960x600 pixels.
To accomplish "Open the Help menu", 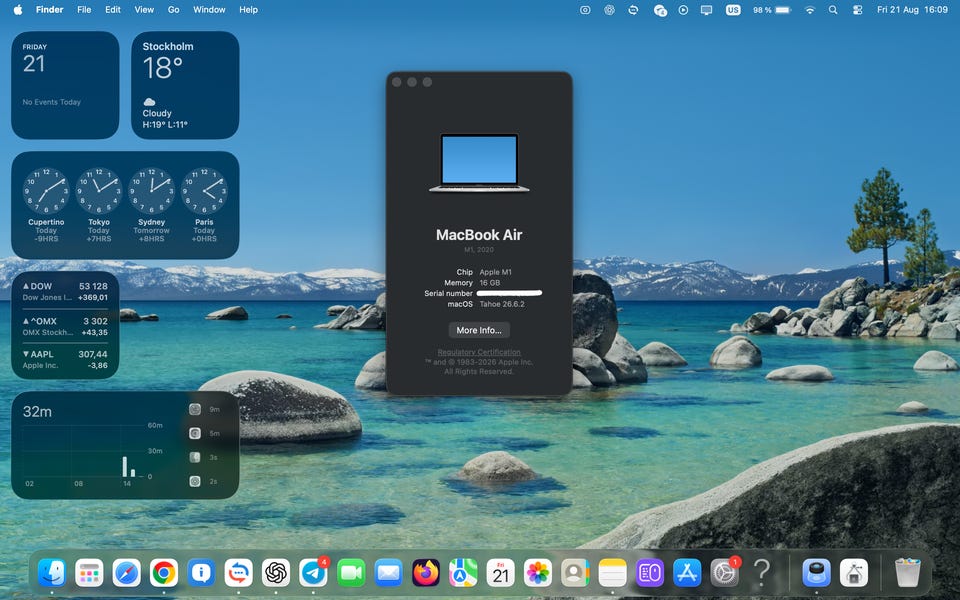I will (249, 10).
